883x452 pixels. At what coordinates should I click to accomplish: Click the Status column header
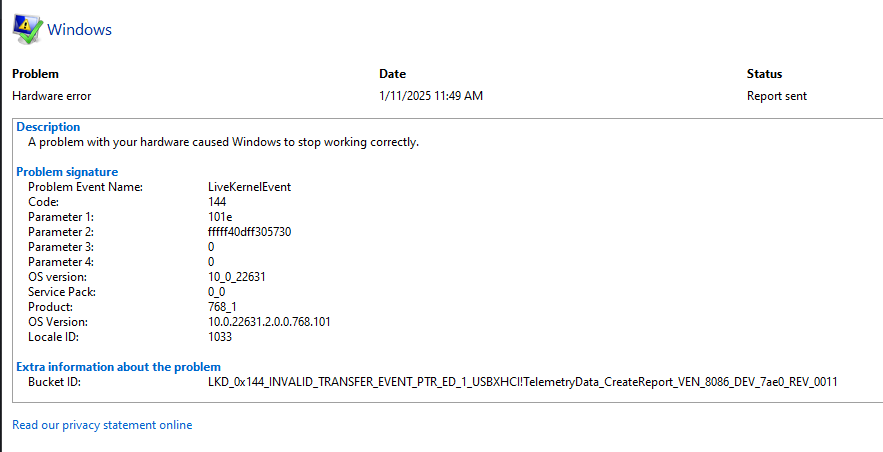(x=764, y=74)
